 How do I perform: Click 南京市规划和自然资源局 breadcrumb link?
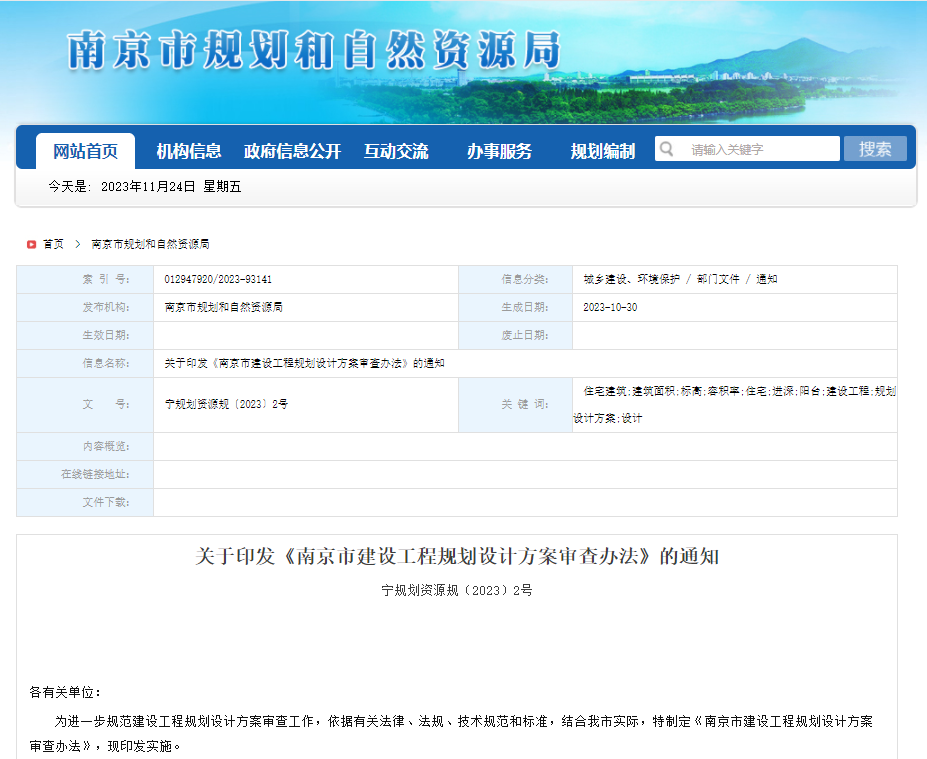tap(150, 244)
